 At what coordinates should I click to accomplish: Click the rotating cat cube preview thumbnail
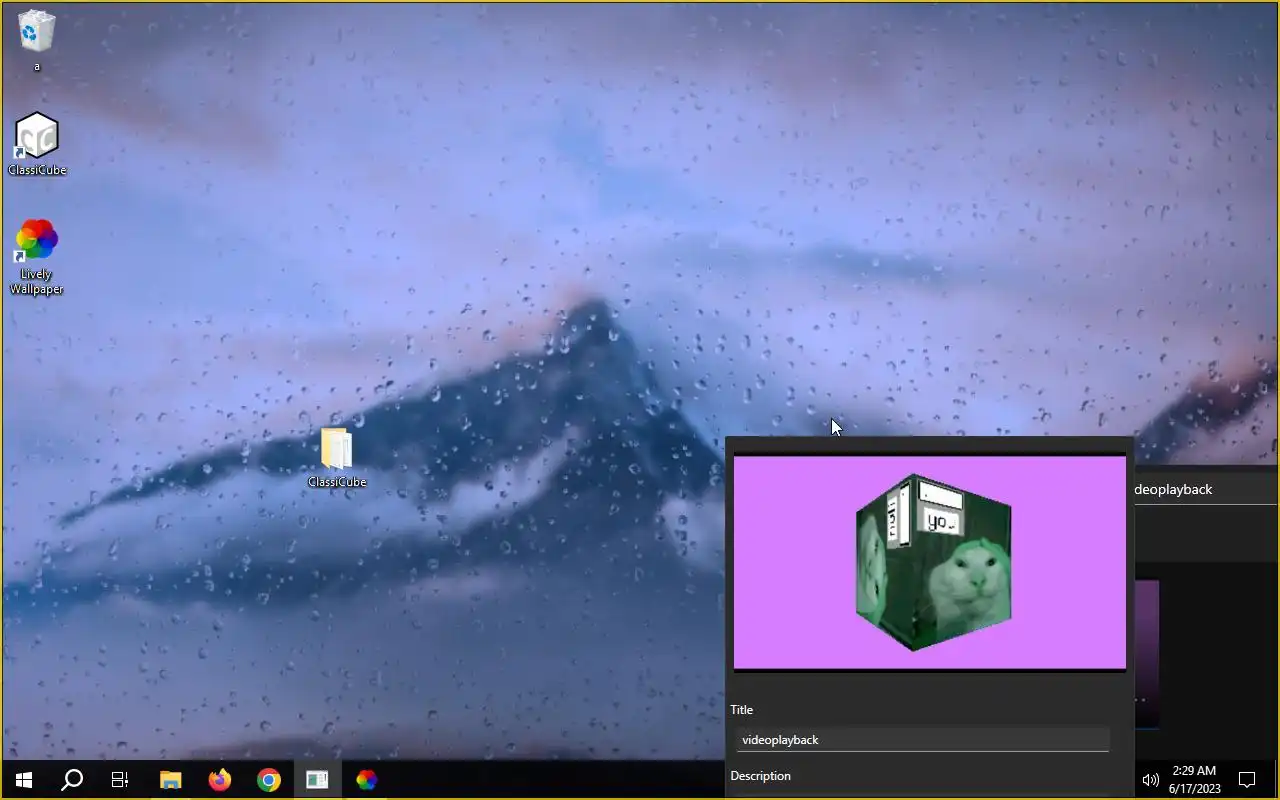(x=930, y=562)
